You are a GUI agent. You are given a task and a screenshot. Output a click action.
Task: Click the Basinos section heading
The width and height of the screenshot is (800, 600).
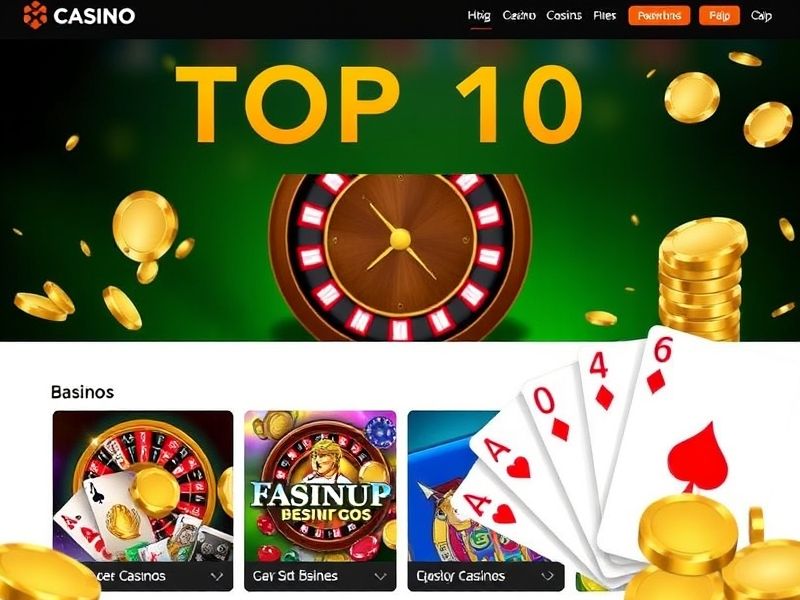click(82, 392)
